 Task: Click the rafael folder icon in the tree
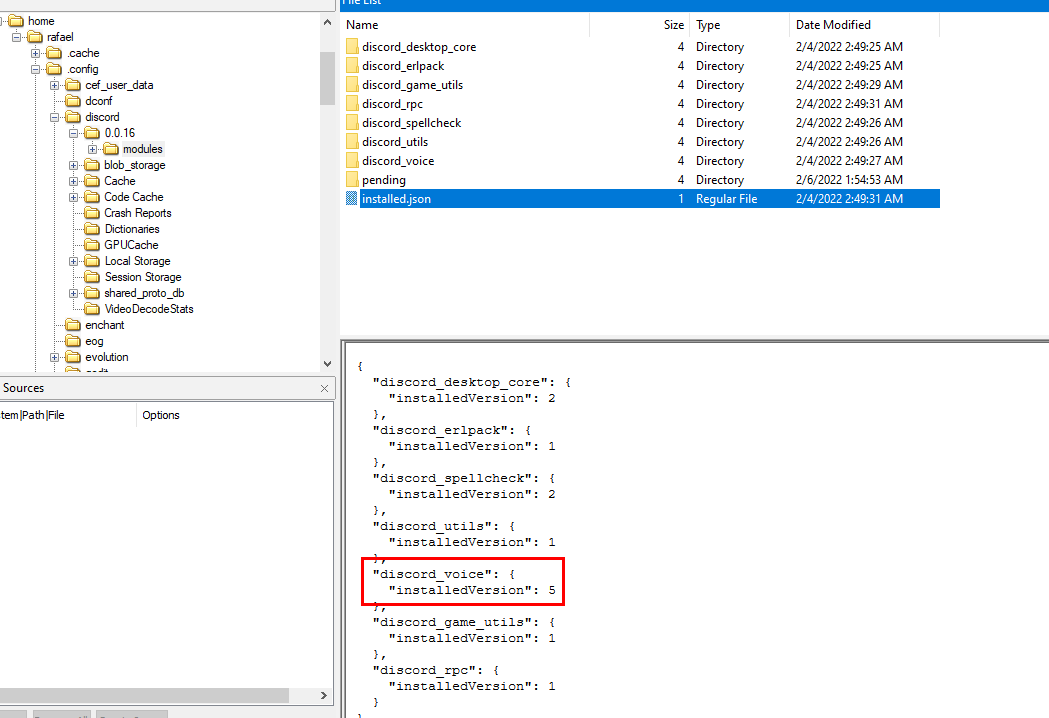tap(35, 37)
